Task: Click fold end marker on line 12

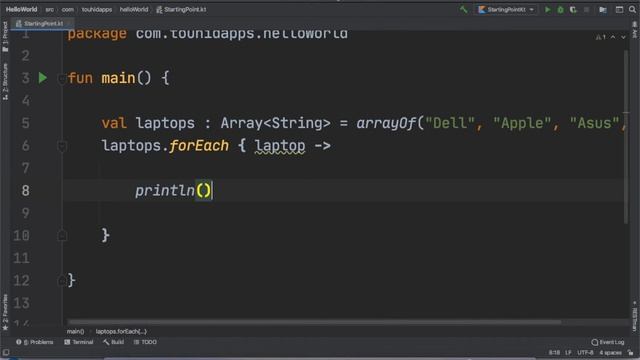Action: click(62, 280)
